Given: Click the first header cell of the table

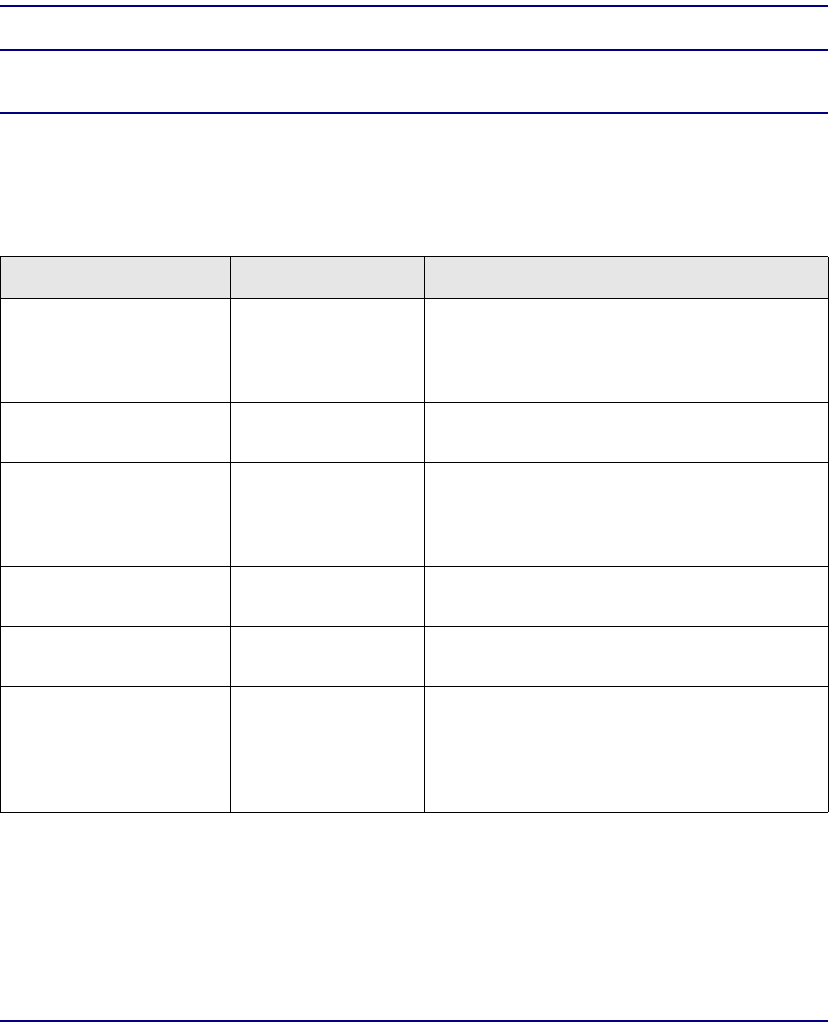Looking at the screenshot, I should tap(115, 277).
